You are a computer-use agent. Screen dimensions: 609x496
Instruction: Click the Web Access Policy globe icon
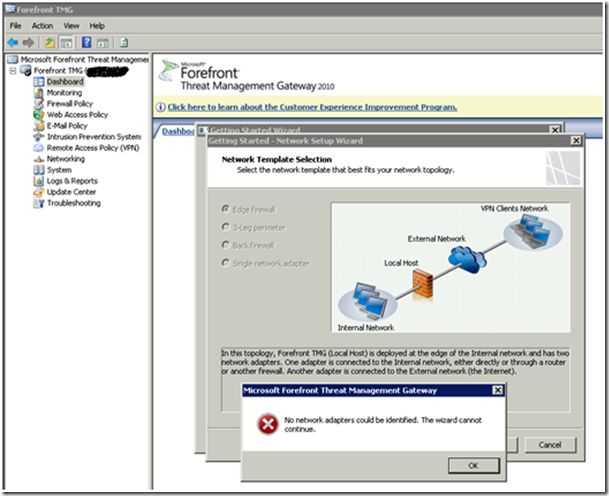[39, 115]
